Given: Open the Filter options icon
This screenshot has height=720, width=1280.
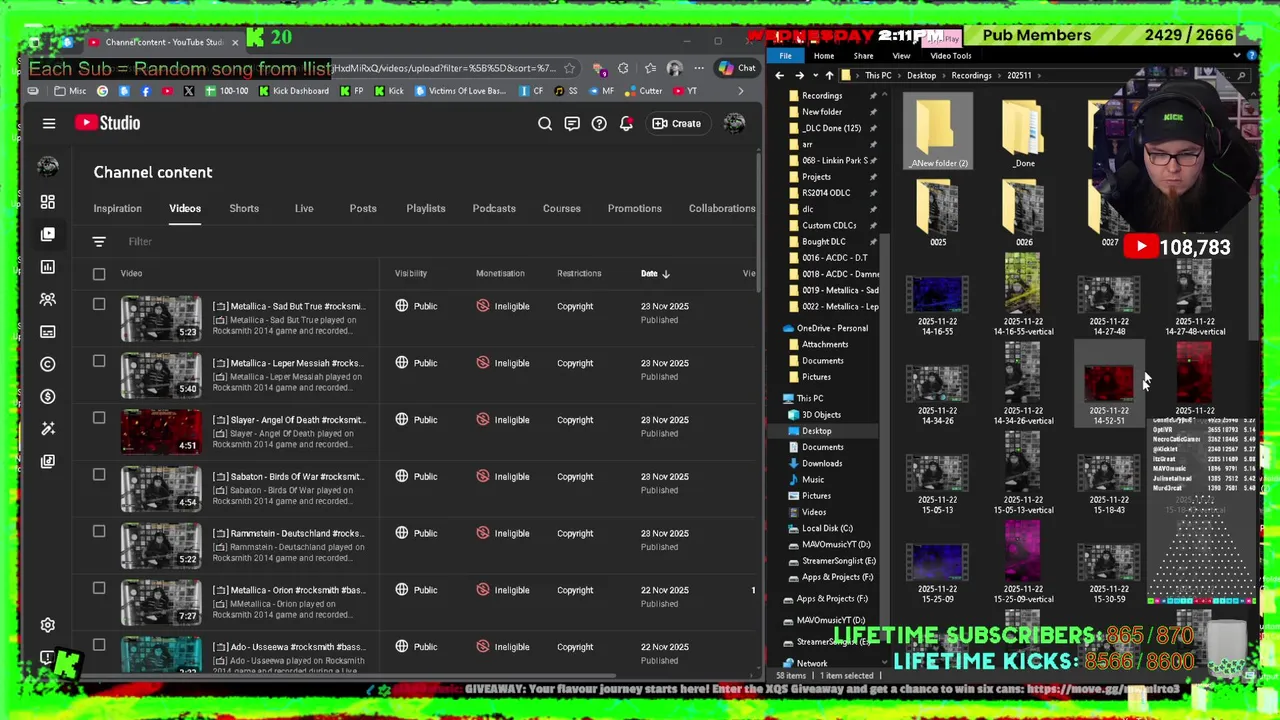Looking at the screenshot, I should [99, 241].
